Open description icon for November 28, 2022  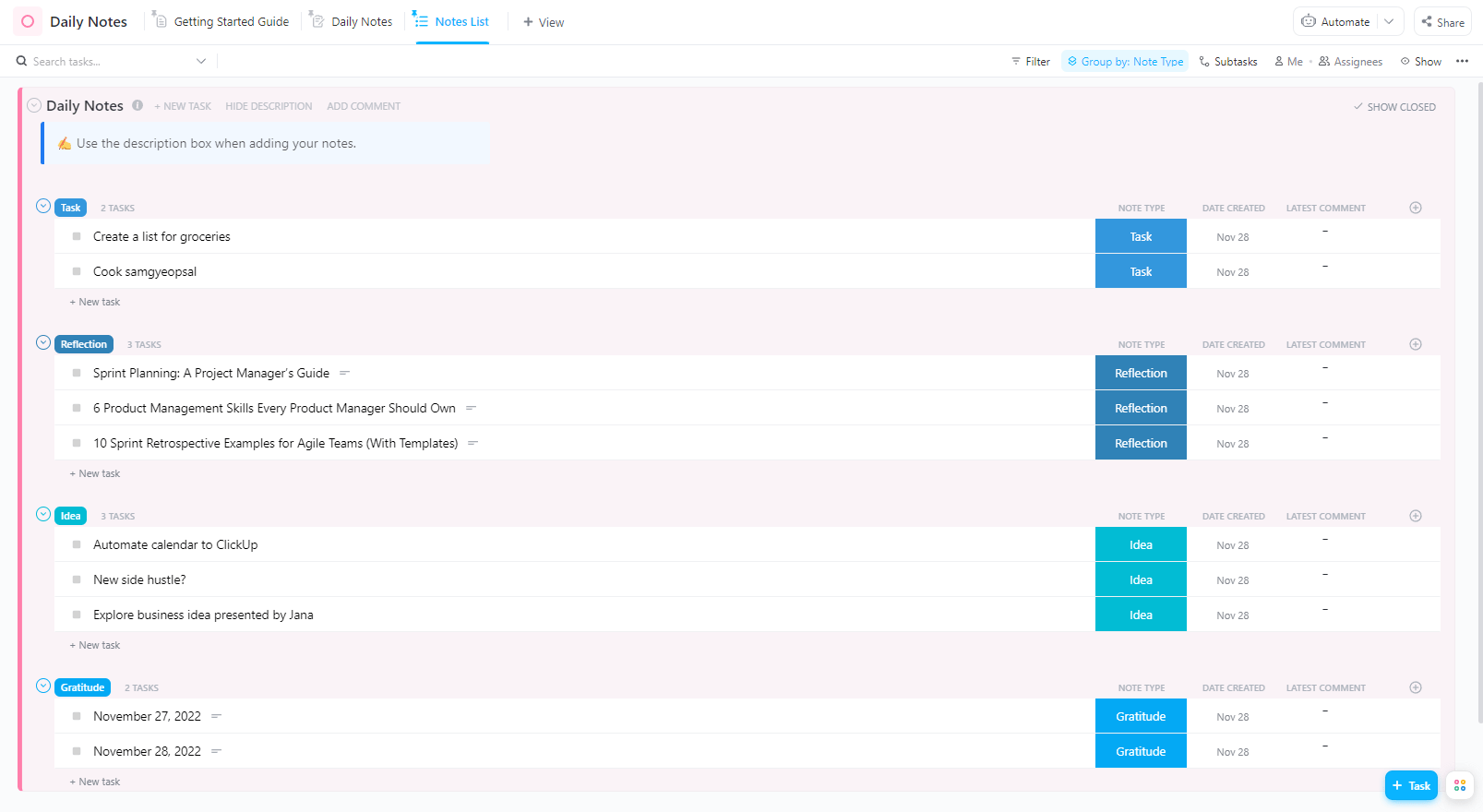(216, 751)
